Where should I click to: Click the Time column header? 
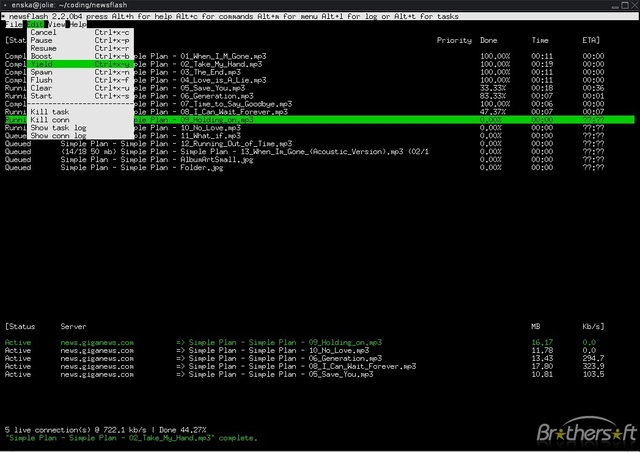tap(540, 40)
